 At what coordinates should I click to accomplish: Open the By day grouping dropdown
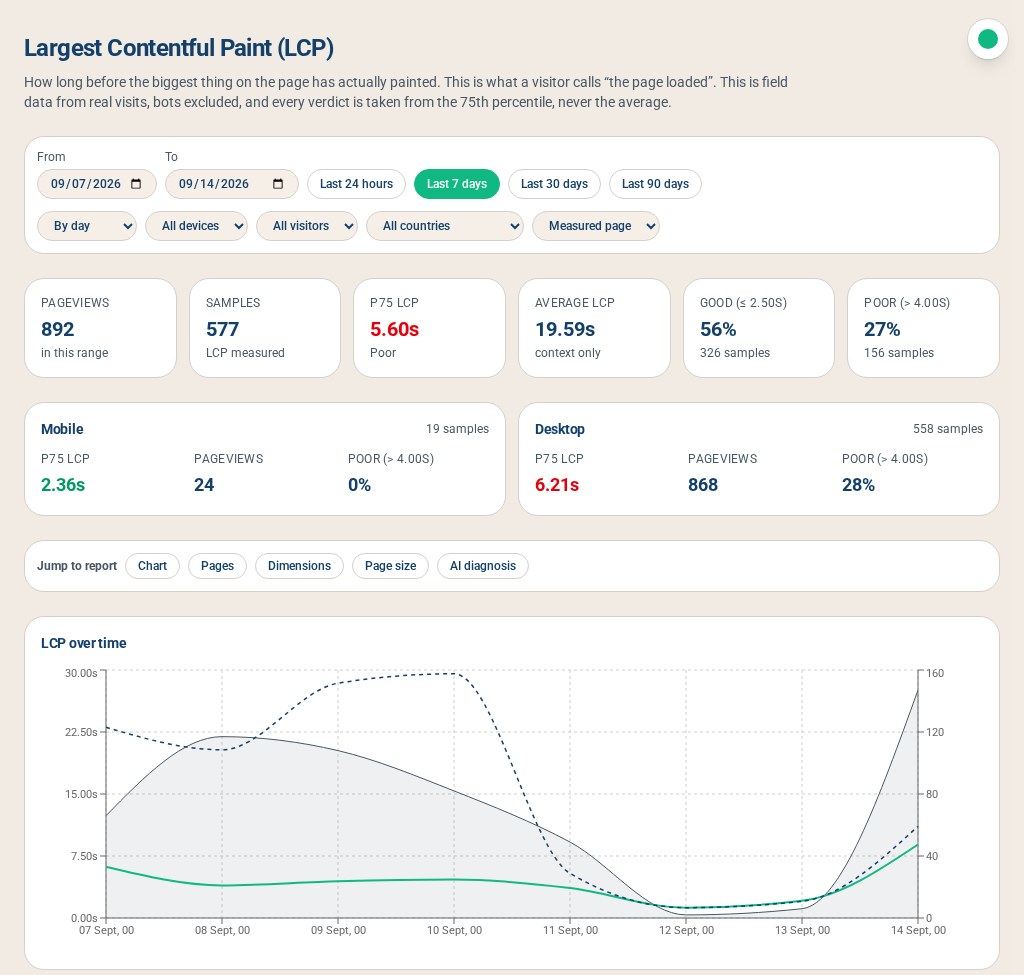pos(87,226)
